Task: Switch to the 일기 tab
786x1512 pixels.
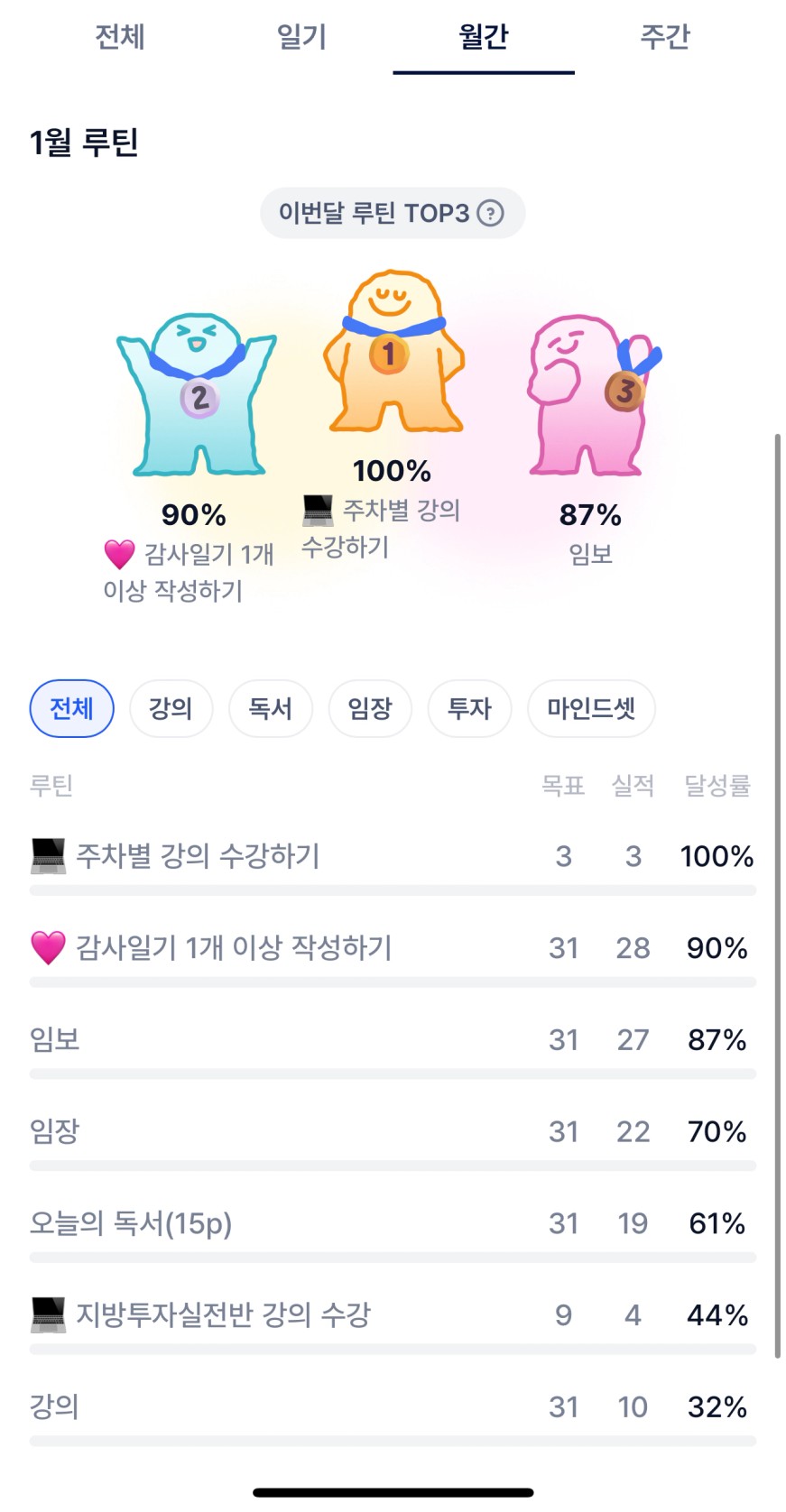Action: pos(301,37)
